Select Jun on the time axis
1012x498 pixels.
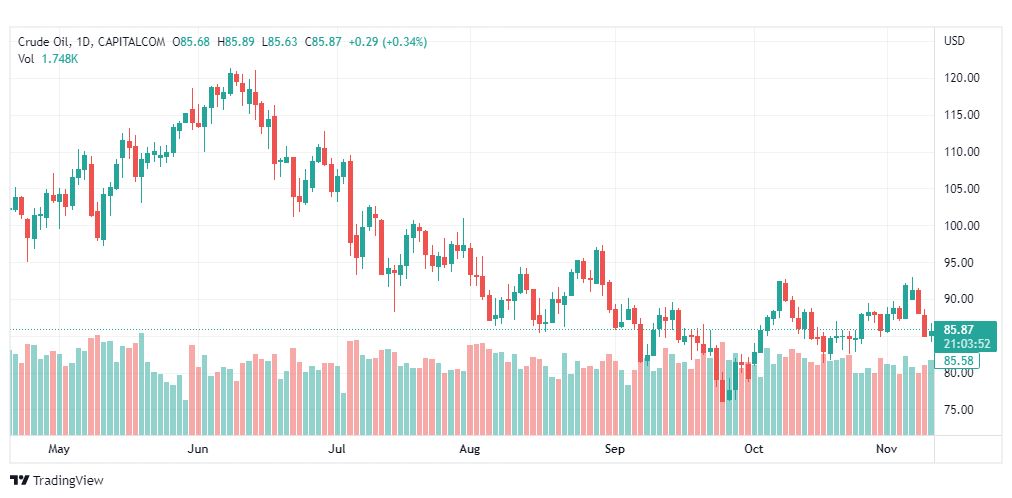[x=198, y=449]
